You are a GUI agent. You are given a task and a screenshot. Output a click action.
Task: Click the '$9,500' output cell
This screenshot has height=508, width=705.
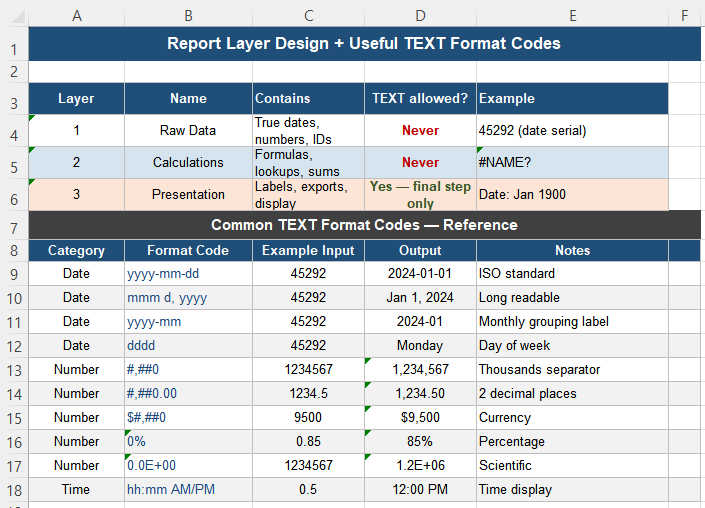pyautogui.click(x=420, y=418)
